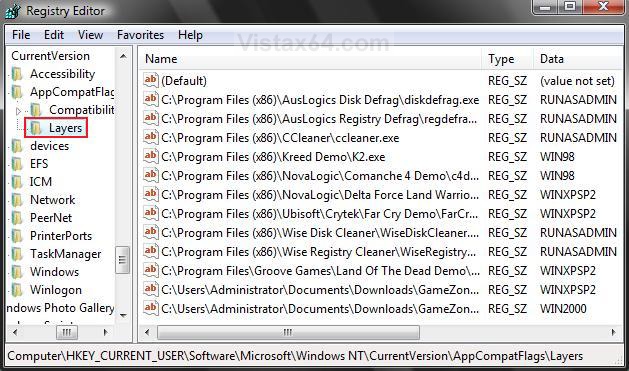Open the Help menu
Viewport: 629px width, 371px height.
point(190,35)
